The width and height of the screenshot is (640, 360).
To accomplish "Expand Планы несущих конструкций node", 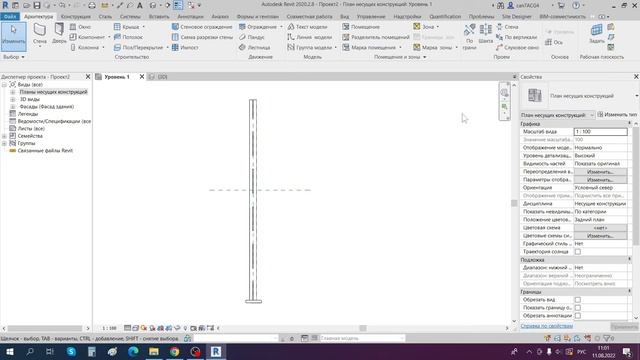I will (12, 92).
